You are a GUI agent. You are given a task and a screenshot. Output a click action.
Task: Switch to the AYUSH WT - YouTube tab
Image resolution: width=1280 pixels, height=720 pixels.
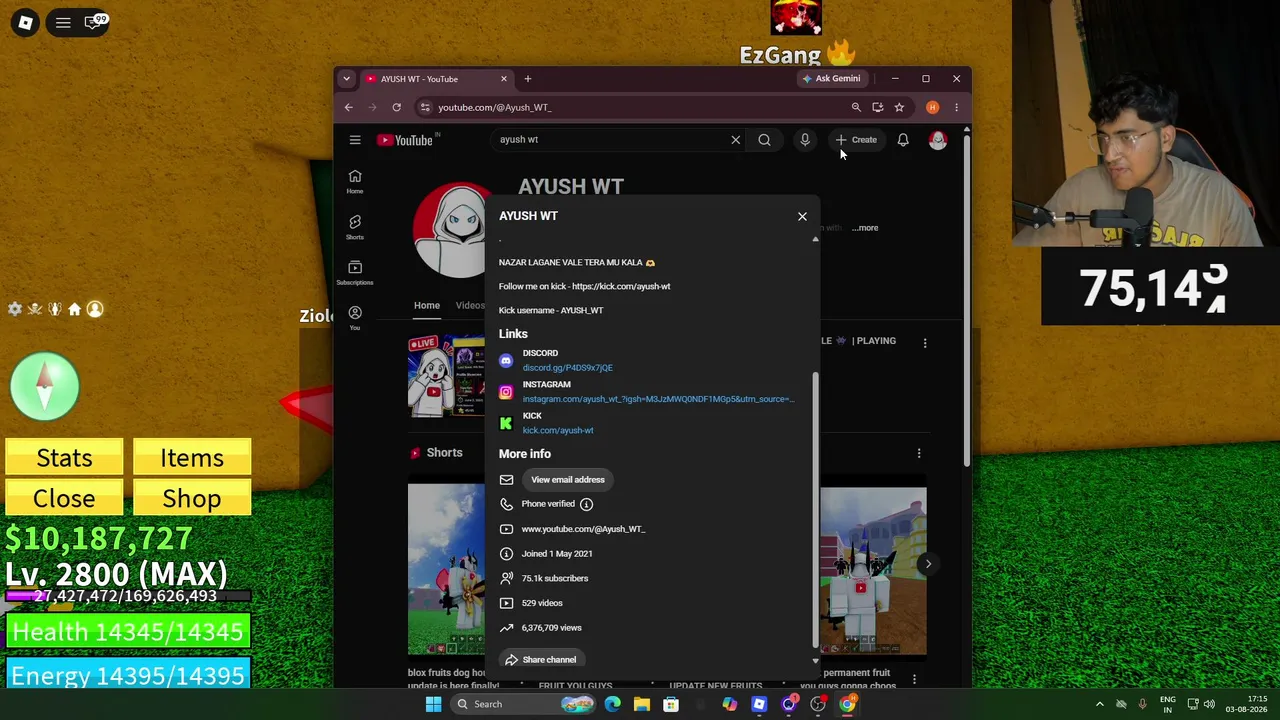[x=436, y=79]
